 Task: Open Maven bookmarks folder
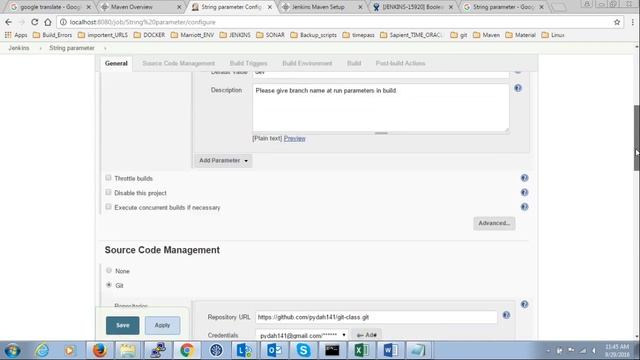click(486, 35)
